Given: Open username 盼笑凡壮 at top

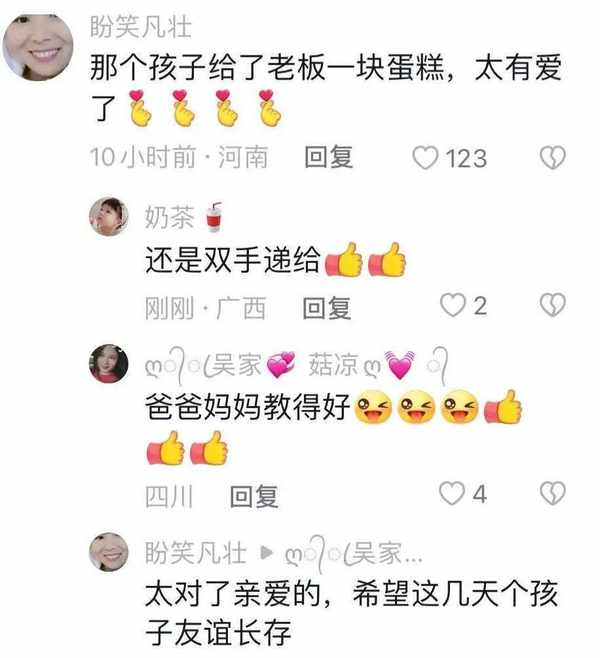Looking at the screenshot, I should pos(141,27).
